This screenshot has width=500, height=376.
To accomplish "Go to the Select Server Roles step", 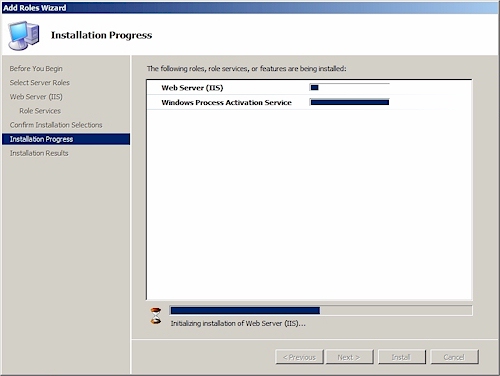I will (x=40, y=82).
